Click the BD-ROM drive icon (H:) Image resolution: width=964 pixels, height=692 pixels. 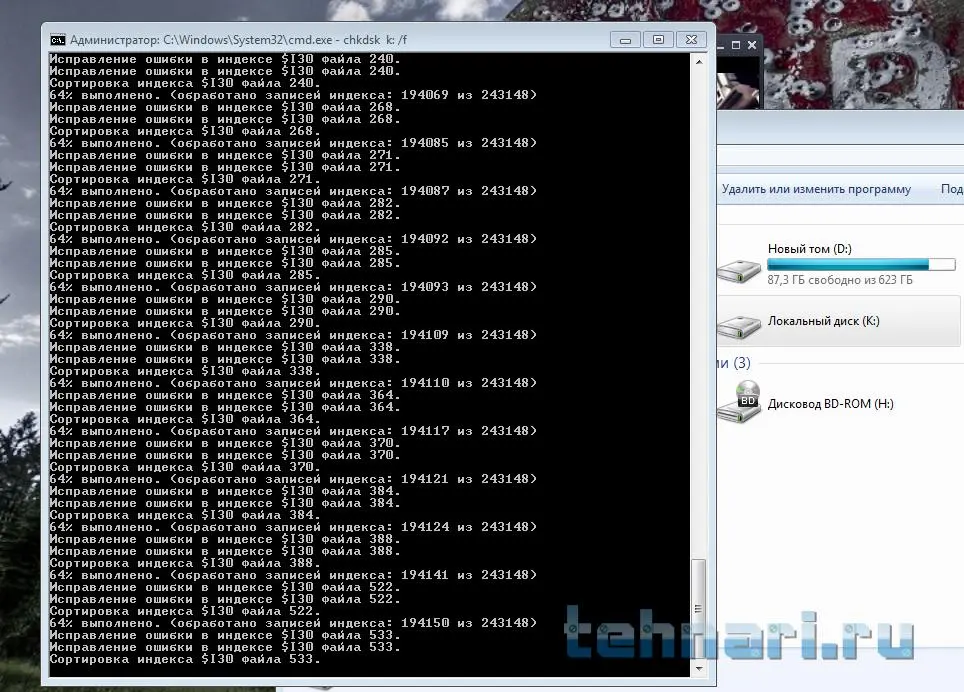(740, 402)
